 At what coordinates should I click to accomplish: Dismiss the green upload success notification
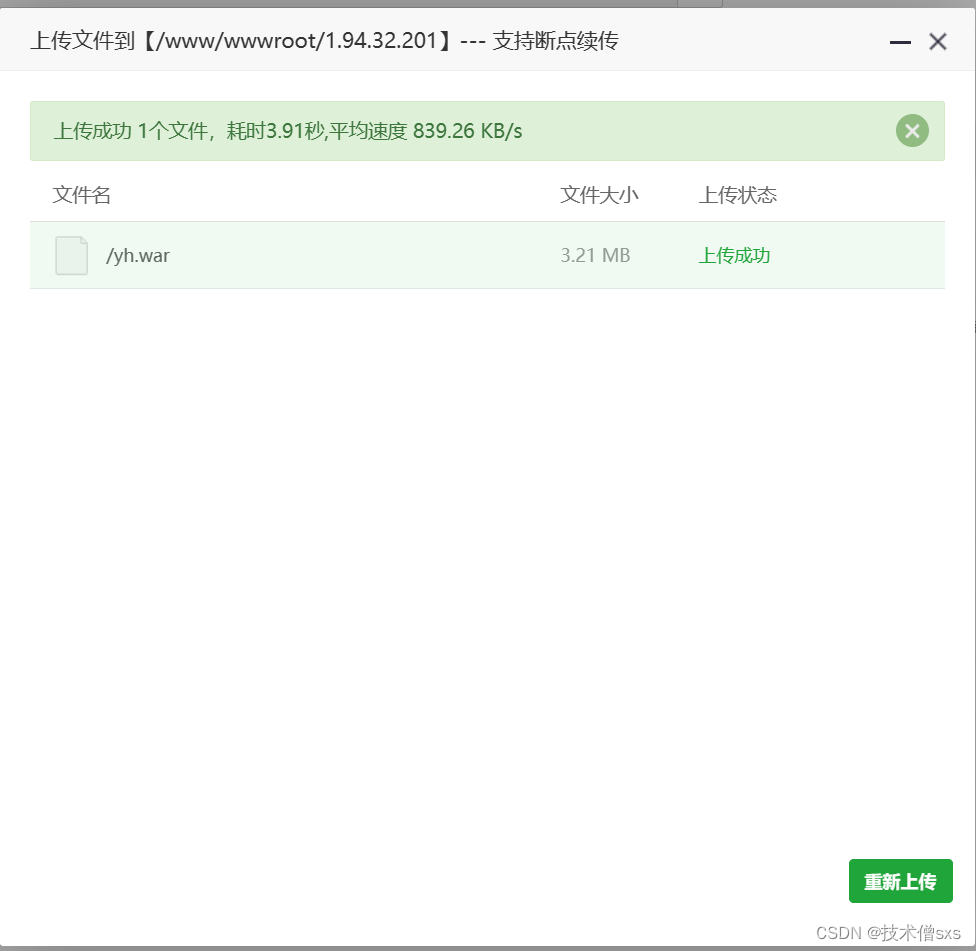click(912, 131)
